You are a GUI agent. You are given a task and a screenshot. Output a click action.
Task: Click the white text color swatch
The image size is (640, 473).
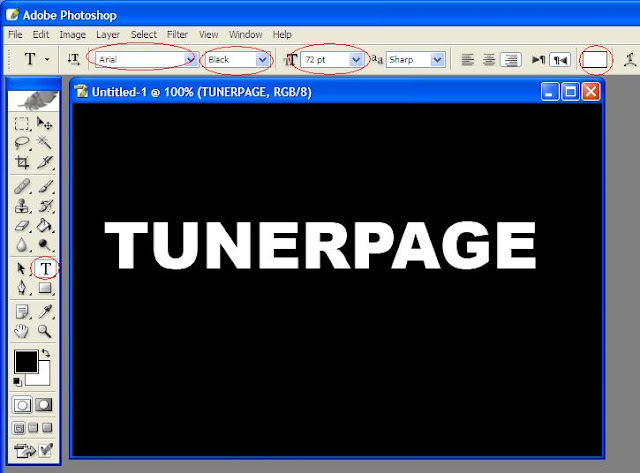pyautogui.click(x=594, y=60)
